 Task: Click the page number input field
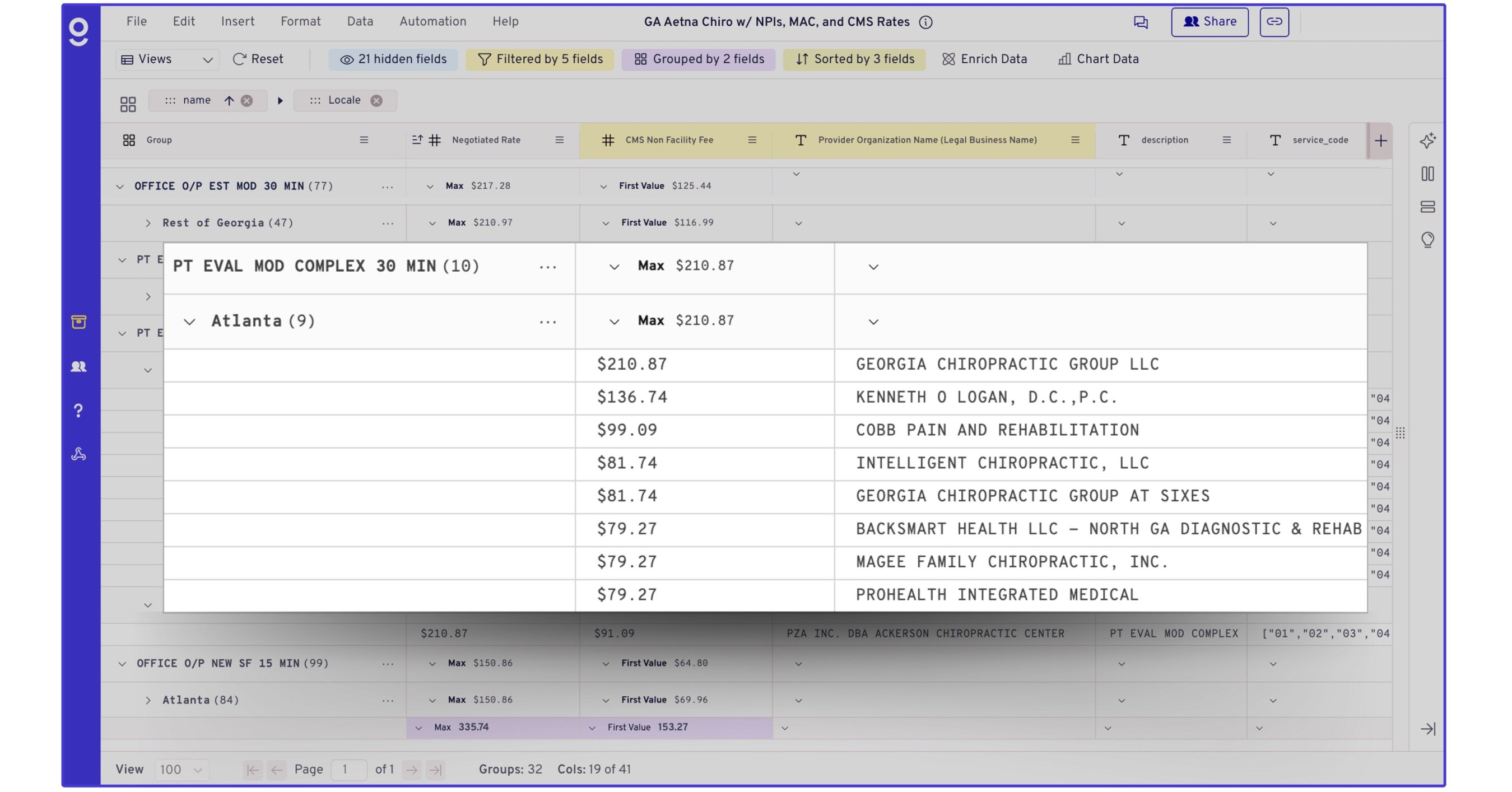click(x=348, y=769)
